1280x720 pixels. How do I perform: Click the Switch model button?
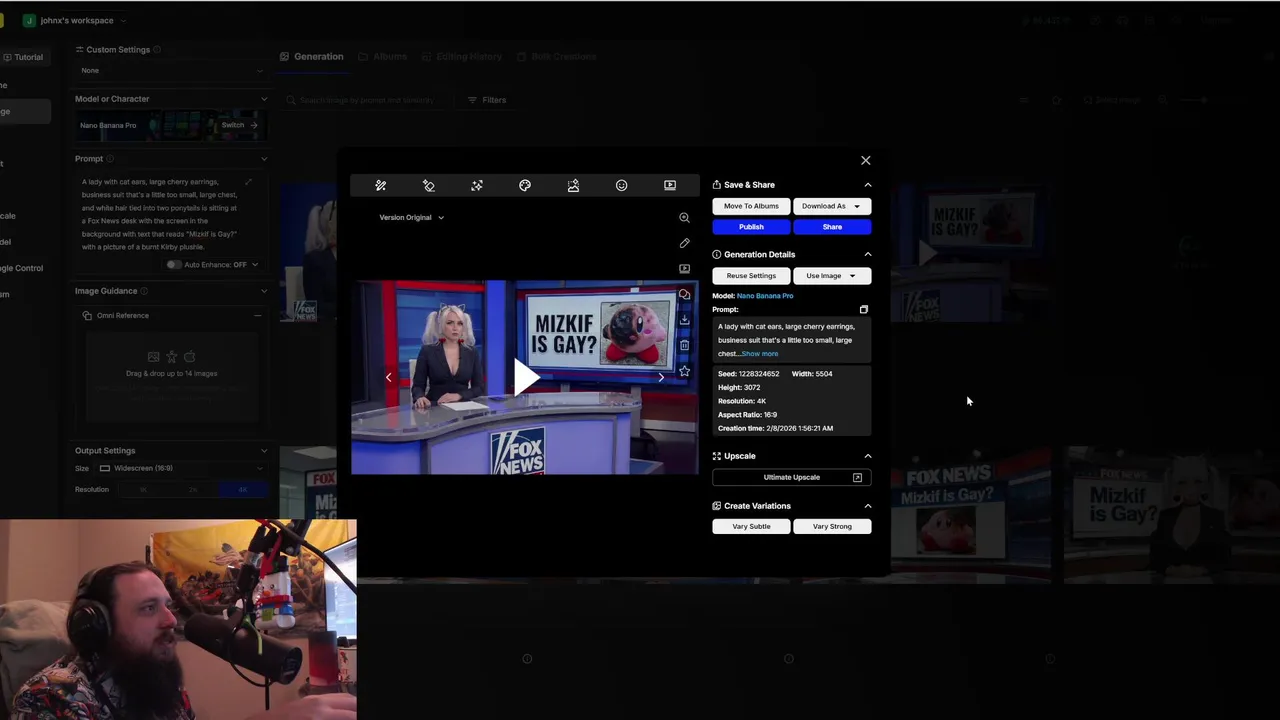(239, 125)
